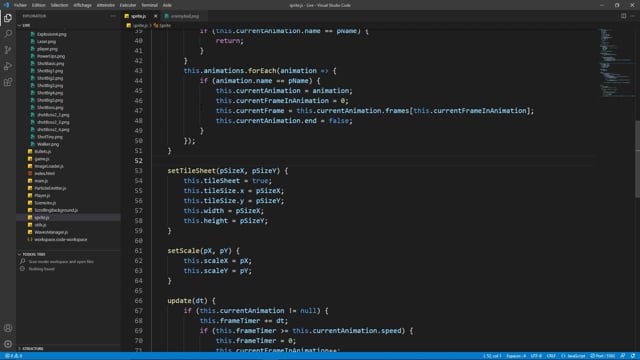Click sprite.js in the breadcrumb
The height and width of the screenshot is (360, 640).
pyautogui.click(x=140, y=25)
